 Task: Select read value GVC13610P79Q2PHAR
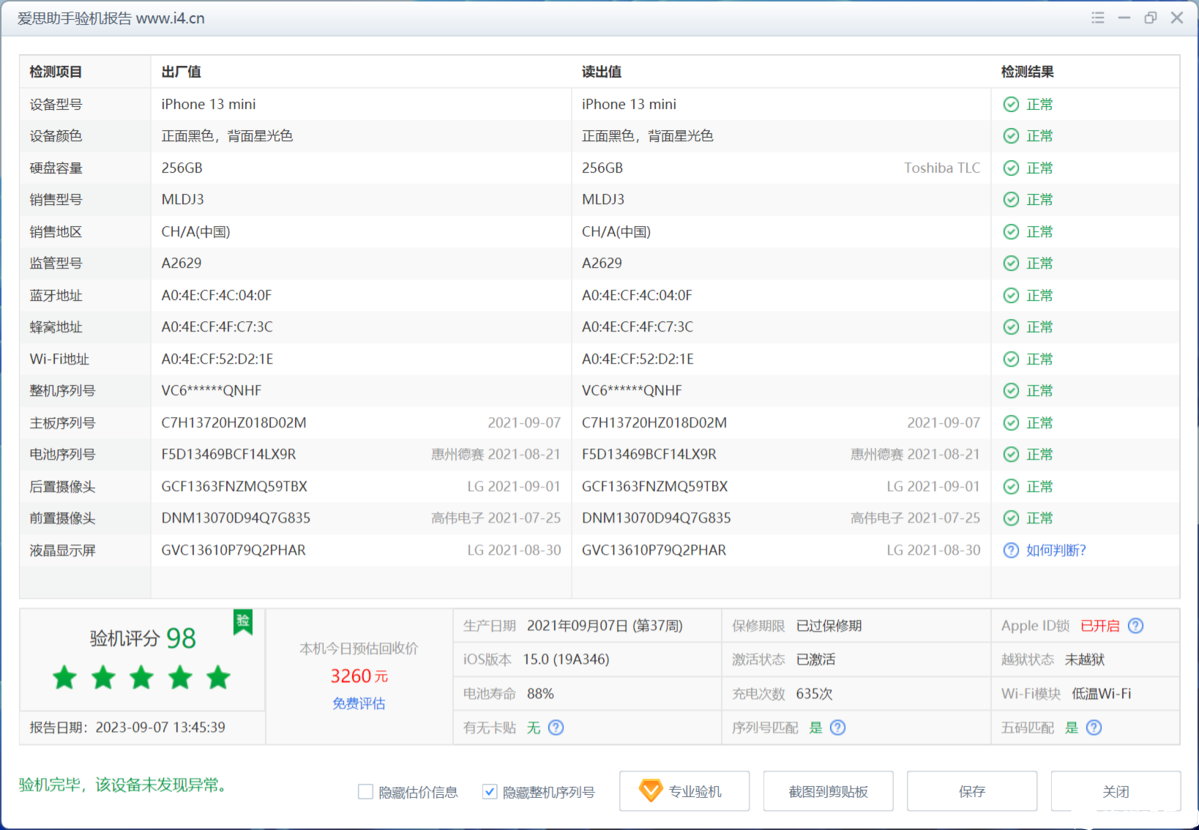(x=654, y=550)
